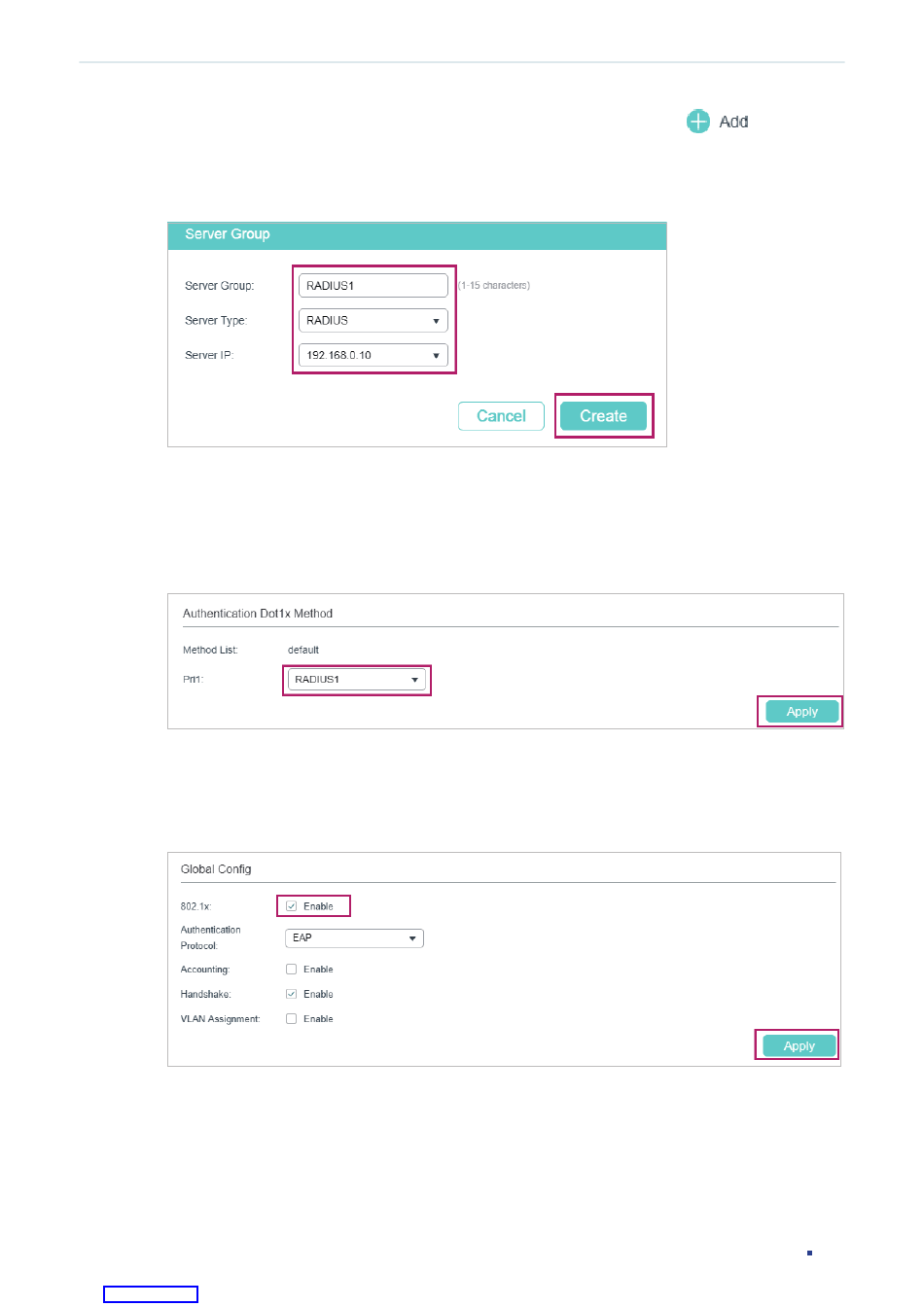Apply the Global Config settings

tap(800, 1046)
